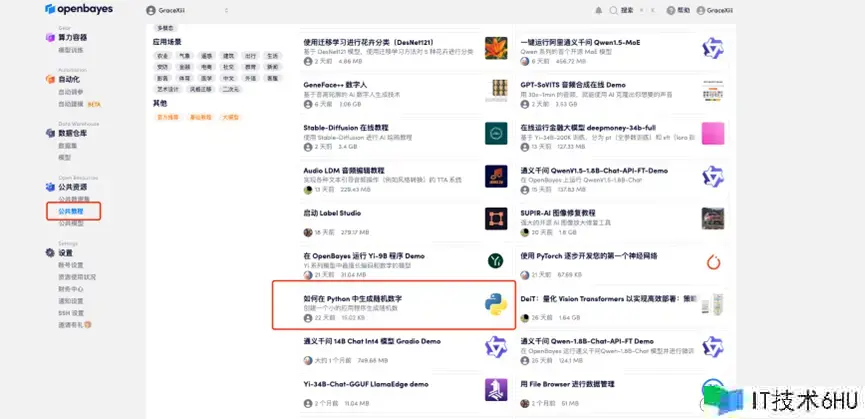Click the deepmoney-34b-full pink thumbnail
The width and height of the screenshot is (865, 419).
[713, 133]
